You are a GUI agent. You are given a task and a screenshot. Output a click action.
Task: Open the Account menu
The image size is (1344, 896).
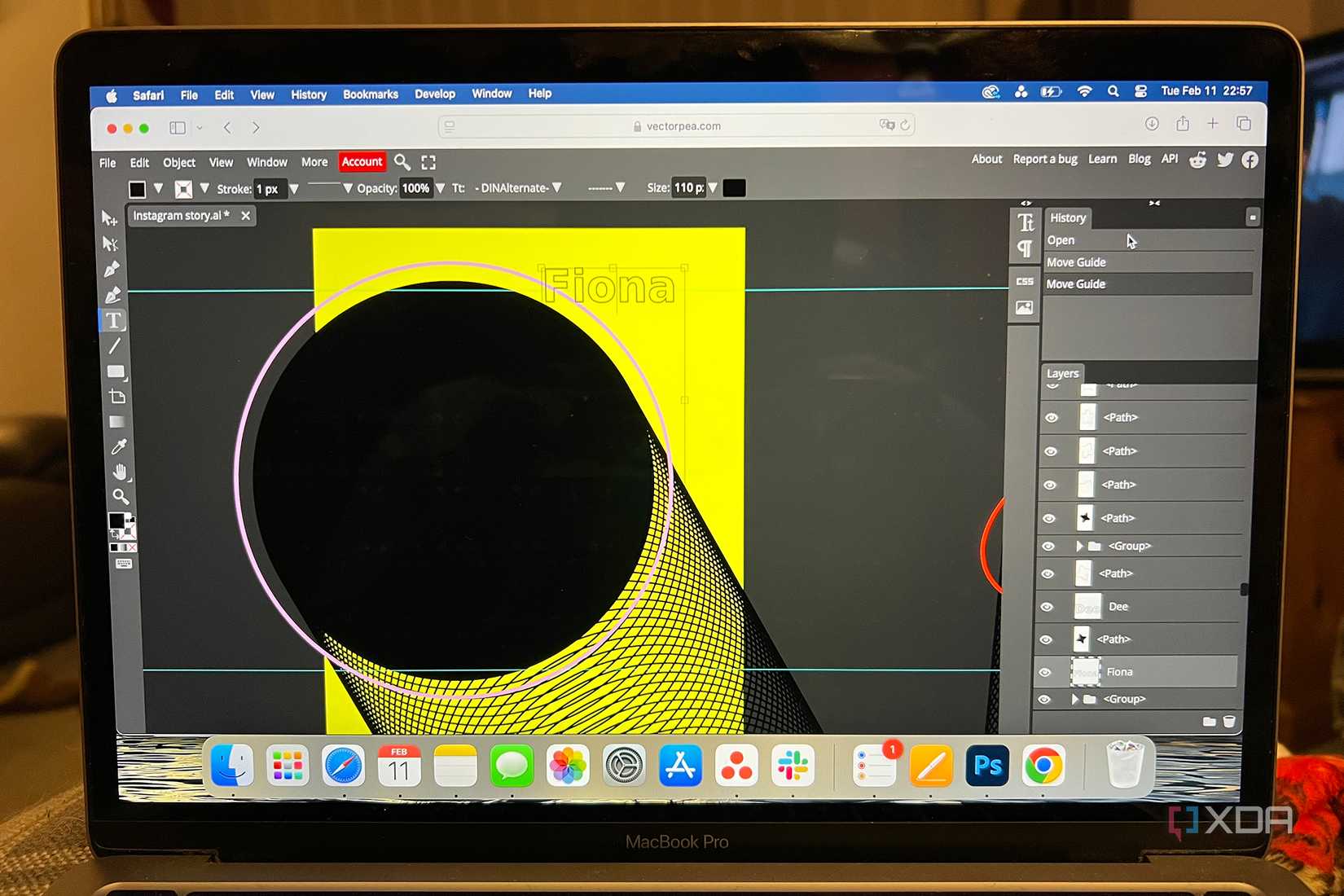click(x=362, y=162)
